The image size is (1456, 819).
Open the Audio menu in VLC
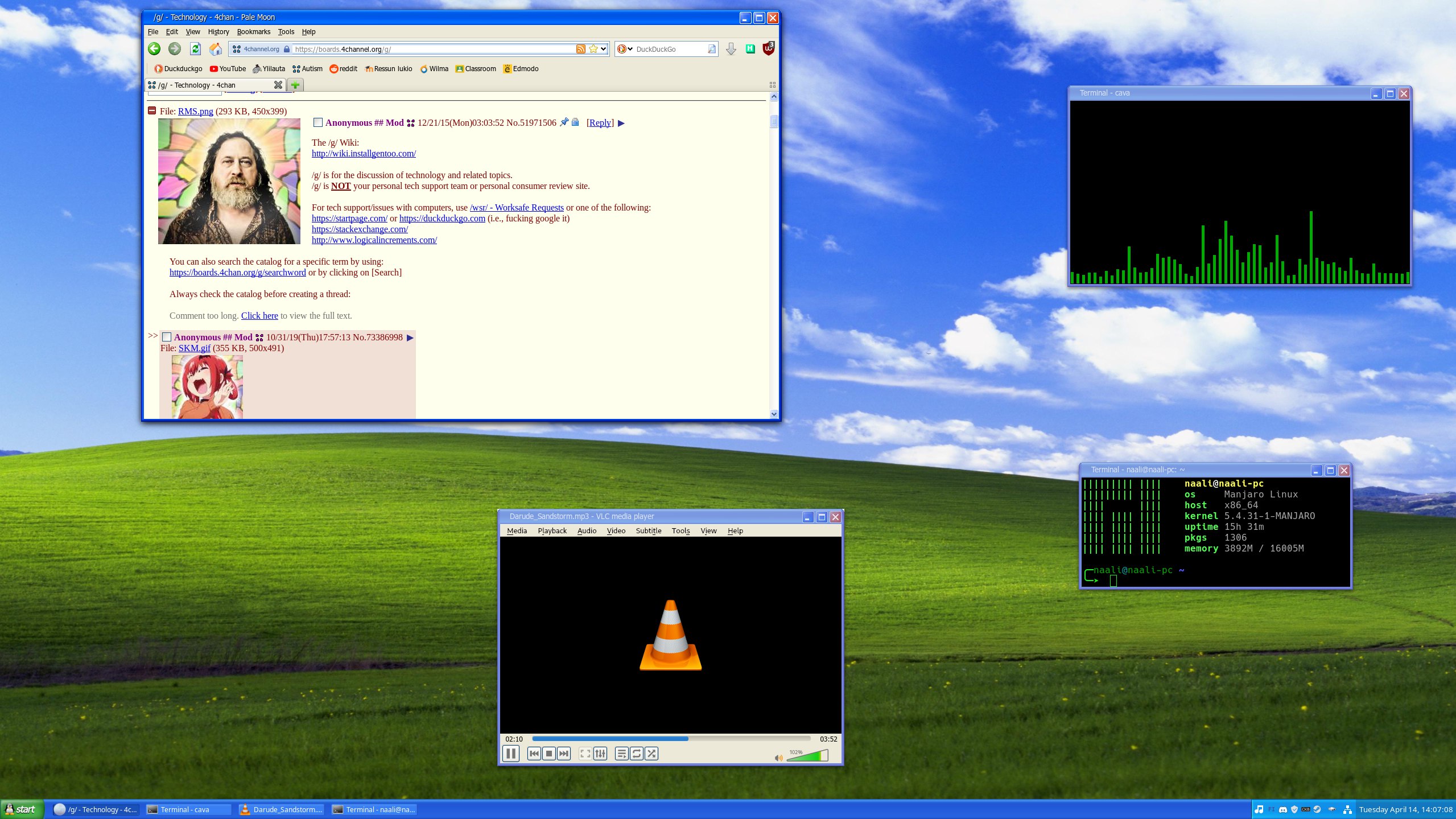[x=587, y=530]
